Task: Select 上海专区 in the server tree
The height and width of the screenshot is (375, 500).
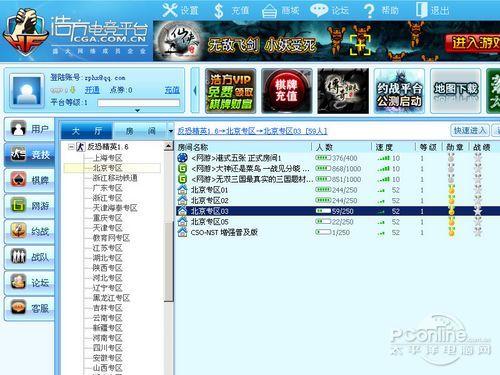Action: point(108,158)
